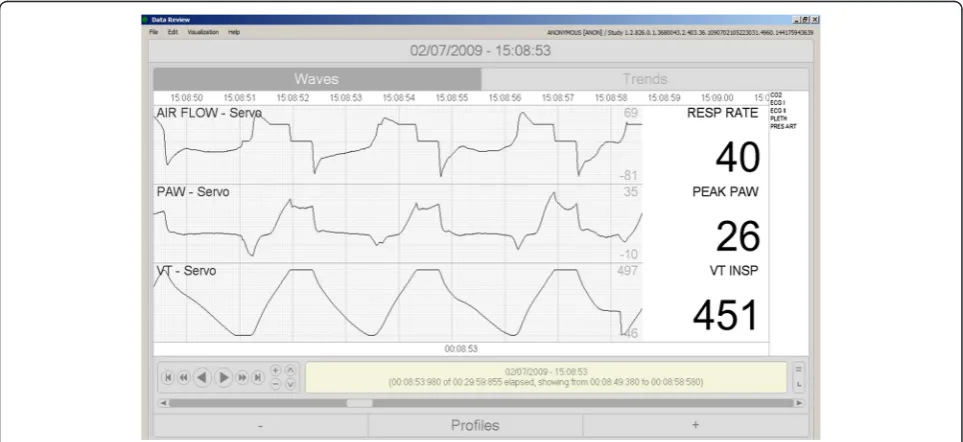Play the waveforms in reverse

203,378
